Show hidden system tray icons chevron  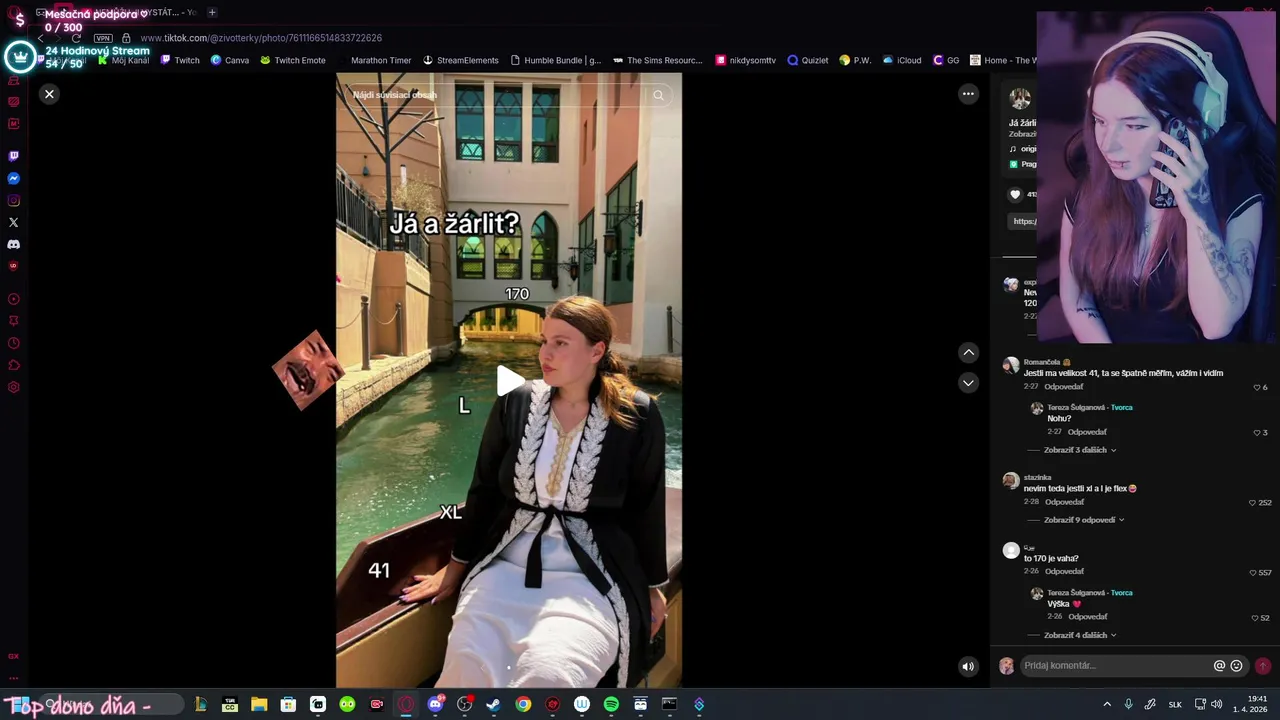[x=1107, y=704]
